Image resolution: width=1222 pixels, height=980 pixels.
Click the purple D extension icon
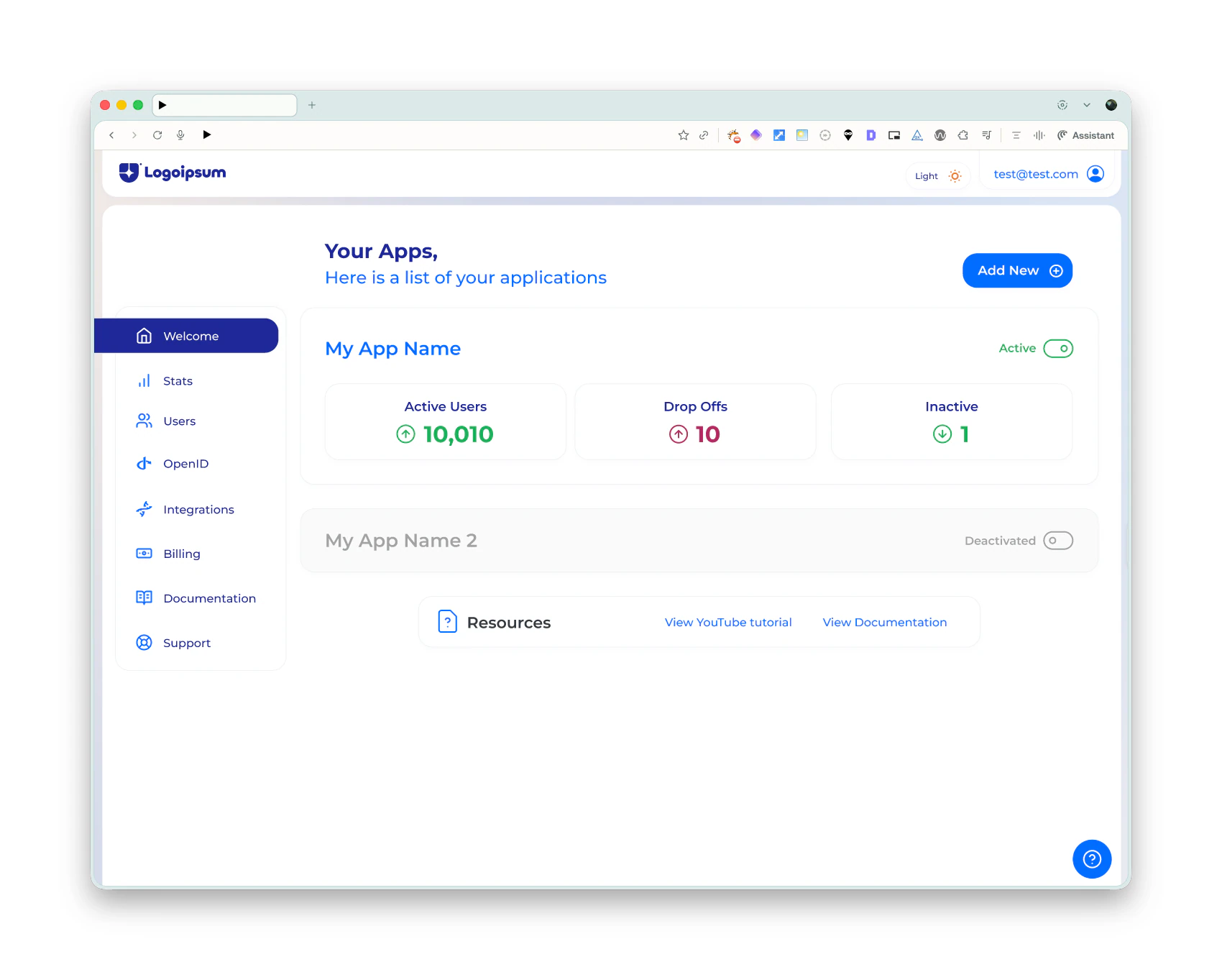871,135
